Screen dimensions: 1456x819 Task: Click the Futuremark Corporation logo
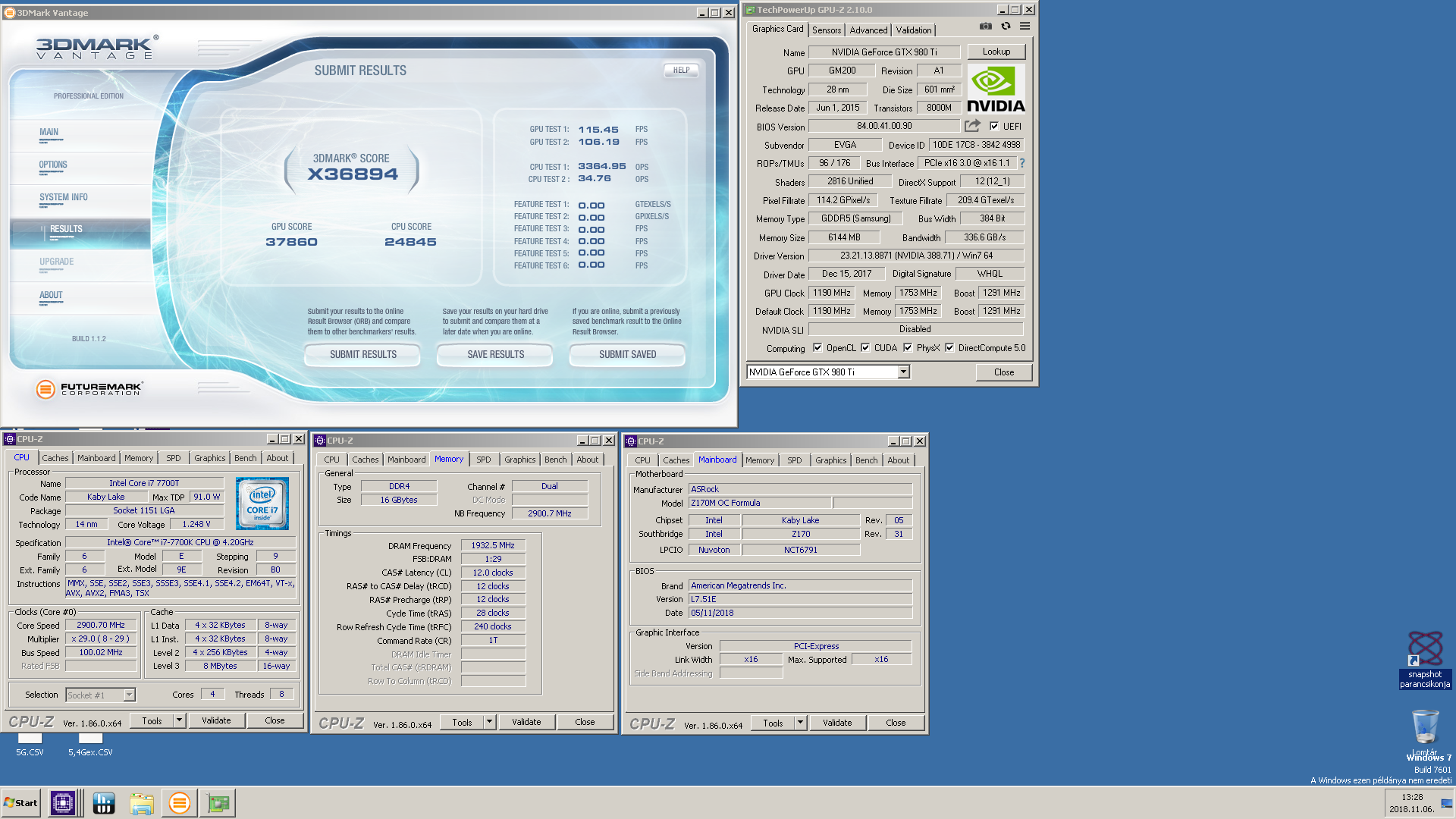(89, 389)
